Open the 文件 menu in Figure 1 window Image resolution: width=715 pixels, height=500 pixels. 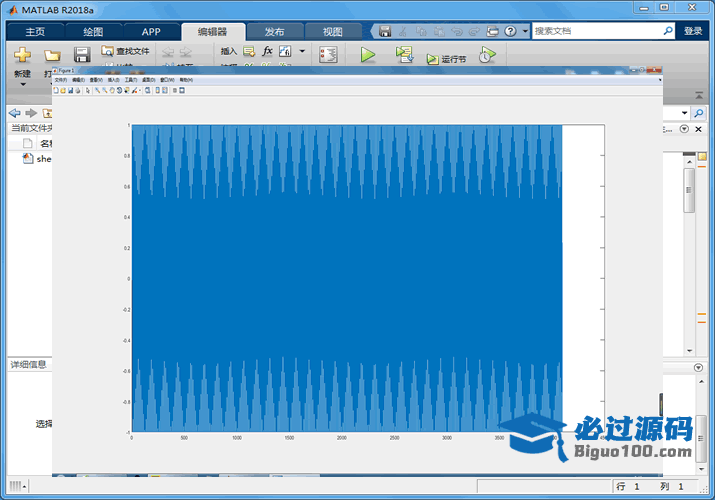[x=61, y=80]
